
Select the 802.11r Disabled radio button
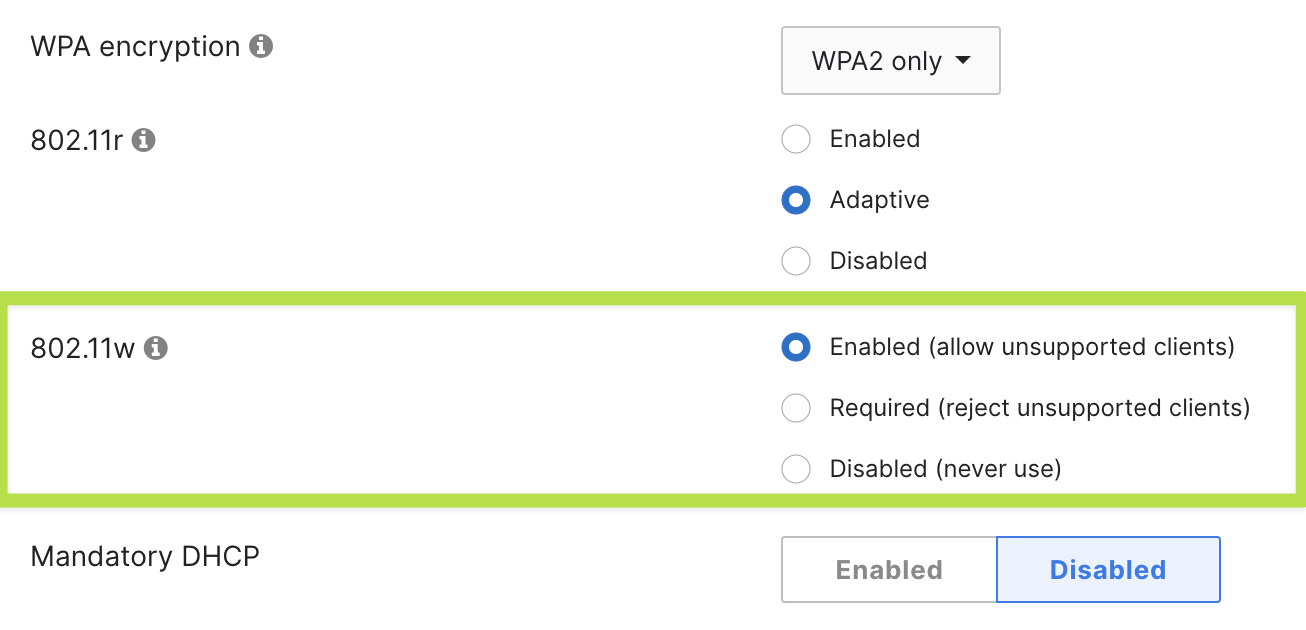[796, 261]
